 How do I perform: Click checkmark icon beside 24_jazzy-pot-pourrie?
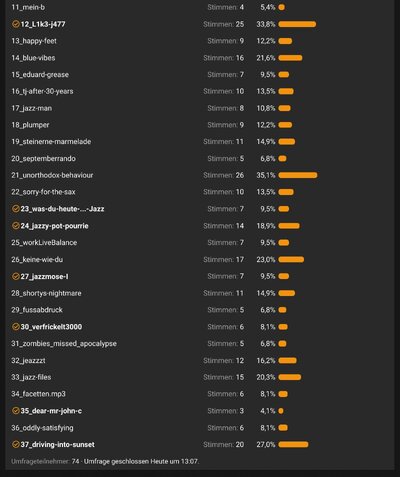click(15, 226)
